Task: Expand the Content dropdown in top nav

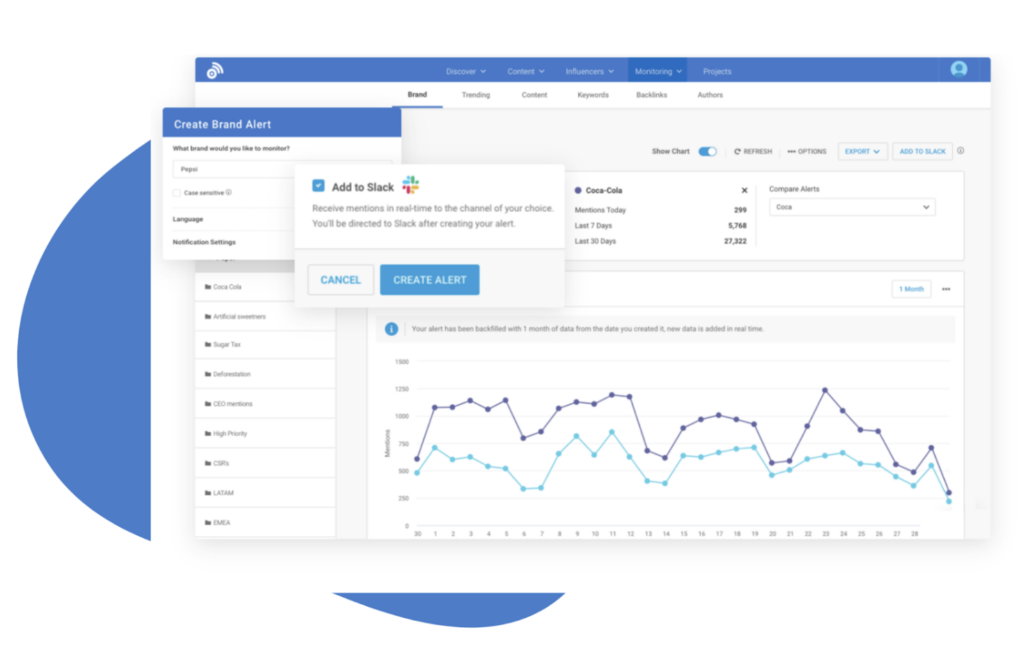Action: pos(526,71)
